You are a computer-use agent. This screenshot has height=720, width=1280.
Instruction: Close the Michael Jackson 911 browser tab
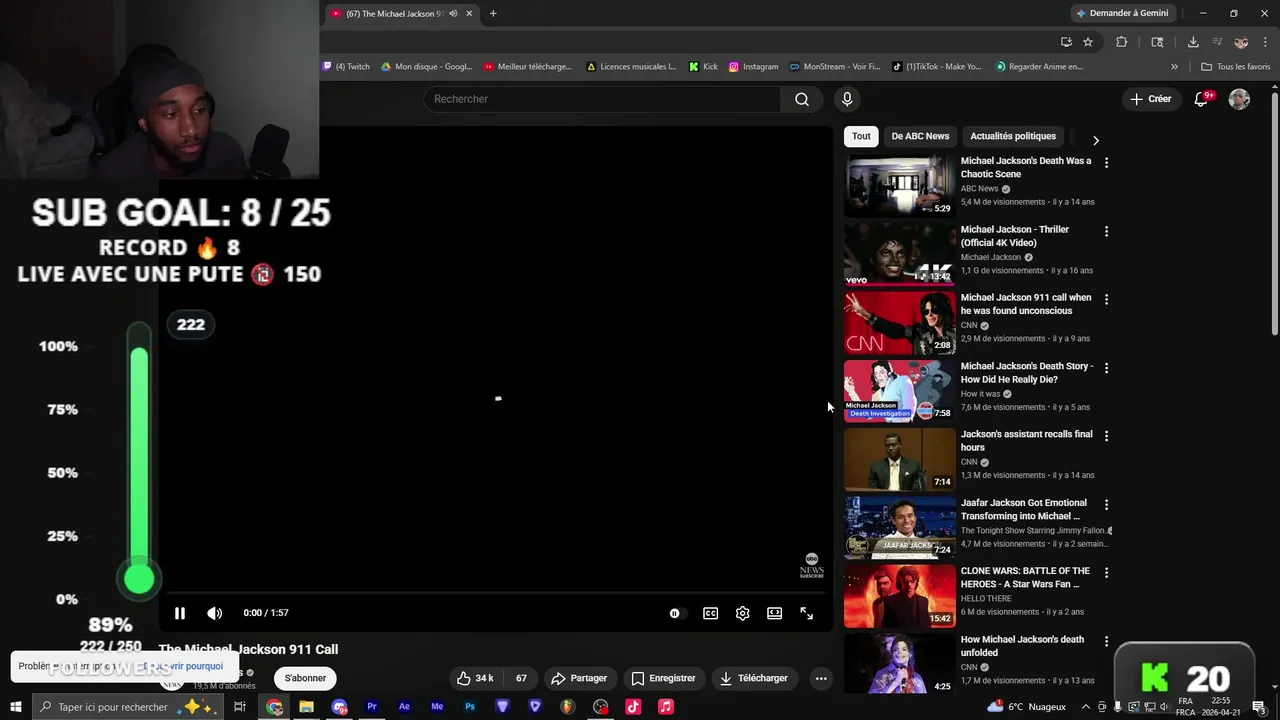tap(469, 14)
